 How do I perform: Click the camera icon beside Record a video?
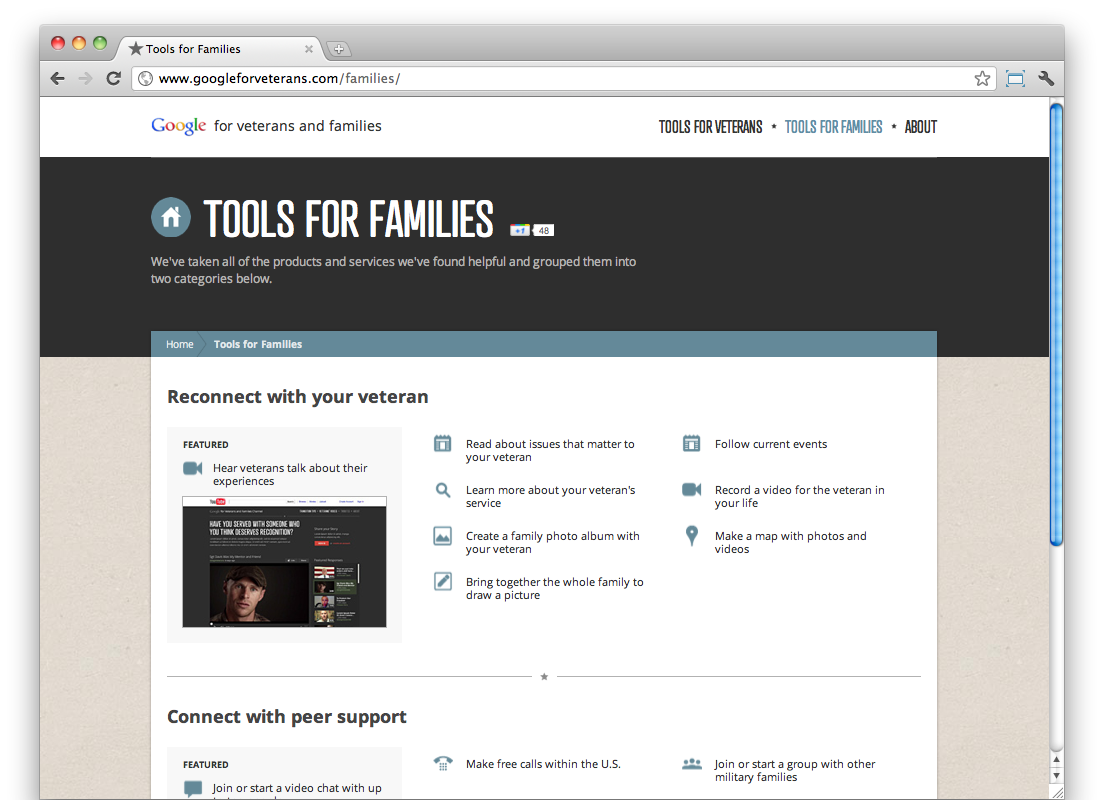coord(691,489)
